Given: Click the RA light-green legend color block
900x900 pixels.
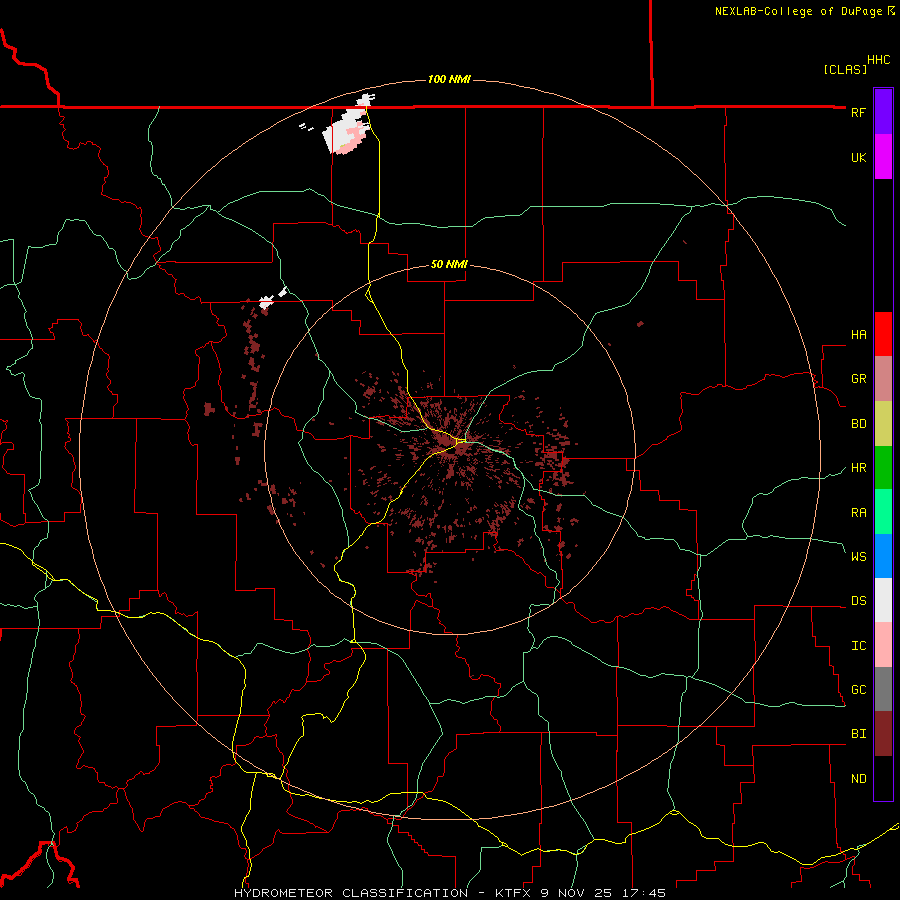Looking at the screenshot, I should (883, 512).
